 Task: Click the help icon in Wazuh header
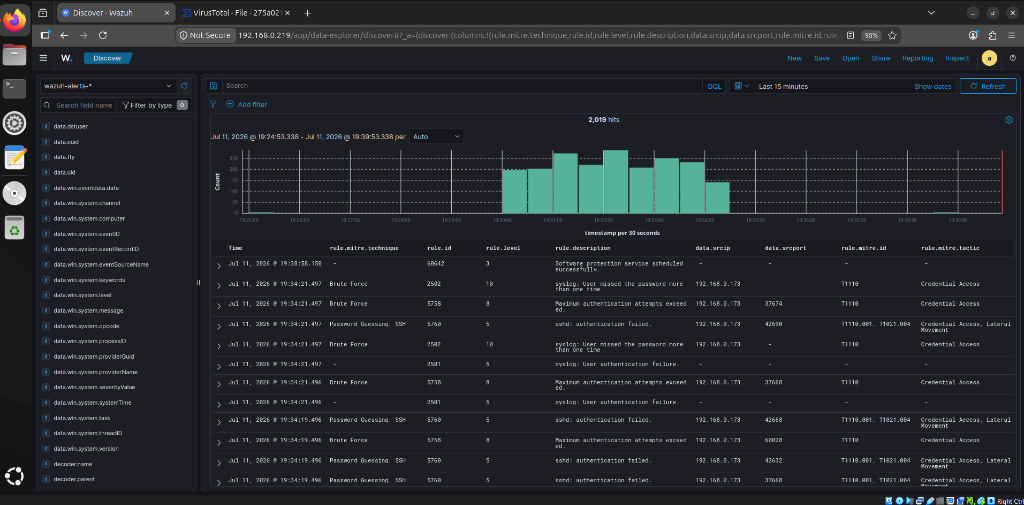click(1013, 58)
